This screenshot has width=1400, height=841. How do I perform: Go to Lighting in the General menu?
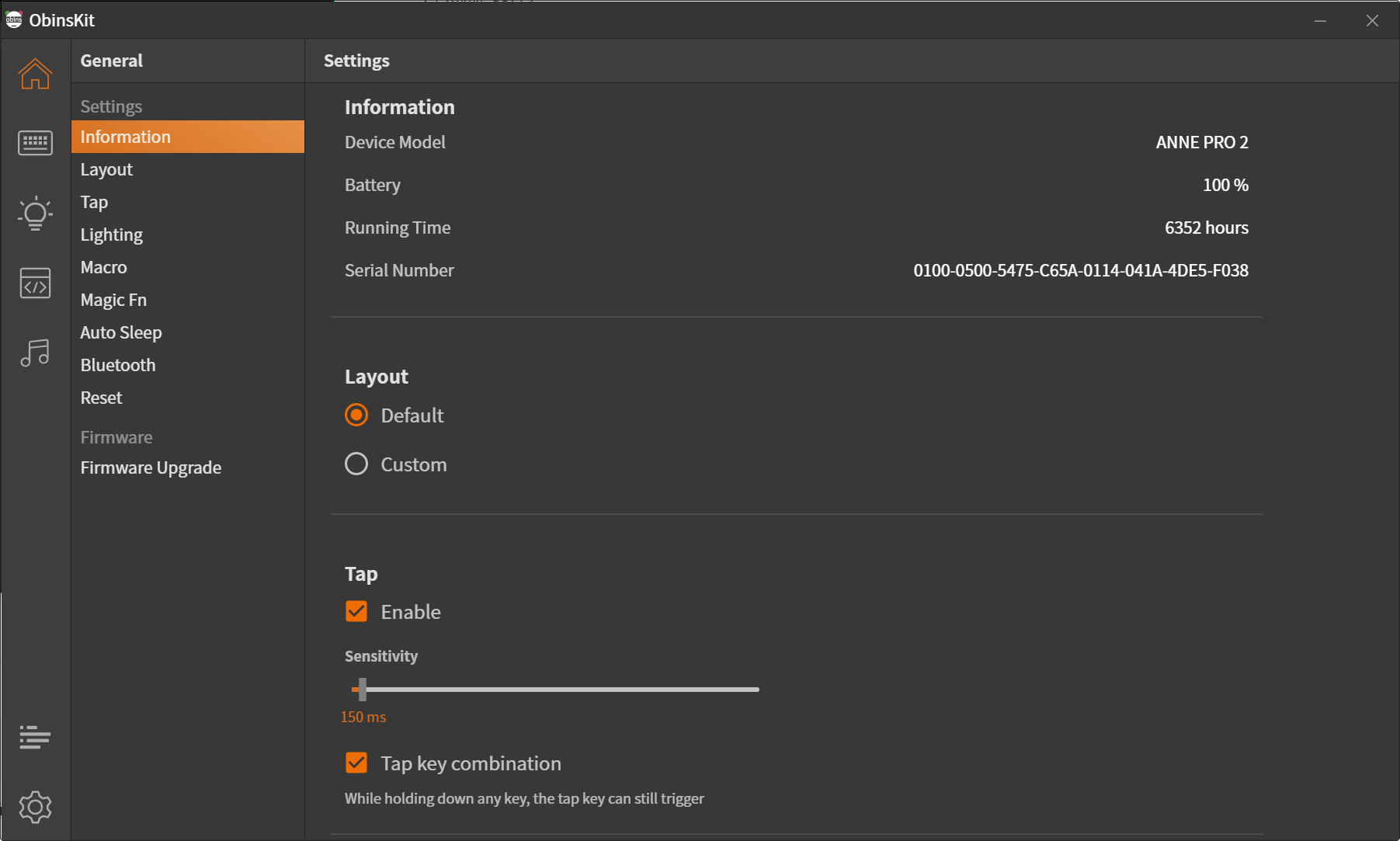(188, 235)
